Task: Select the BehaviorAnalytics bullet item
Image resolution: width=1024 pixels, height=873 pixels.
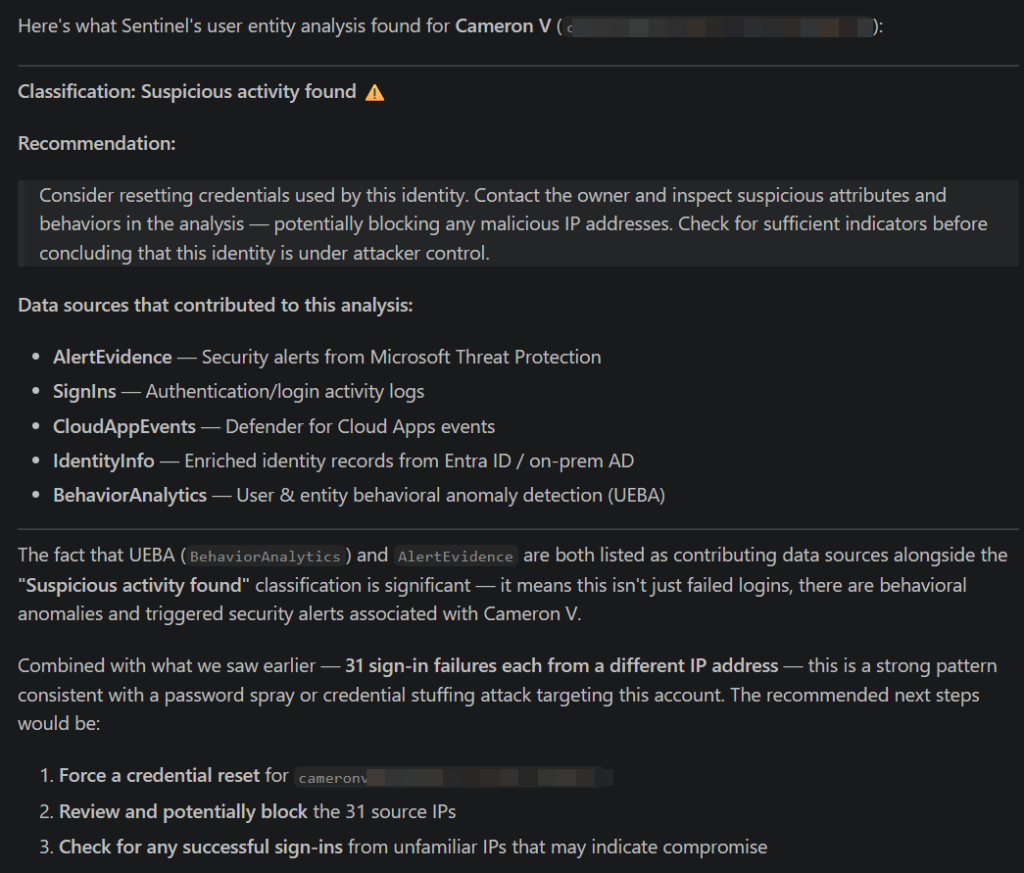Action: pos(359,495)
